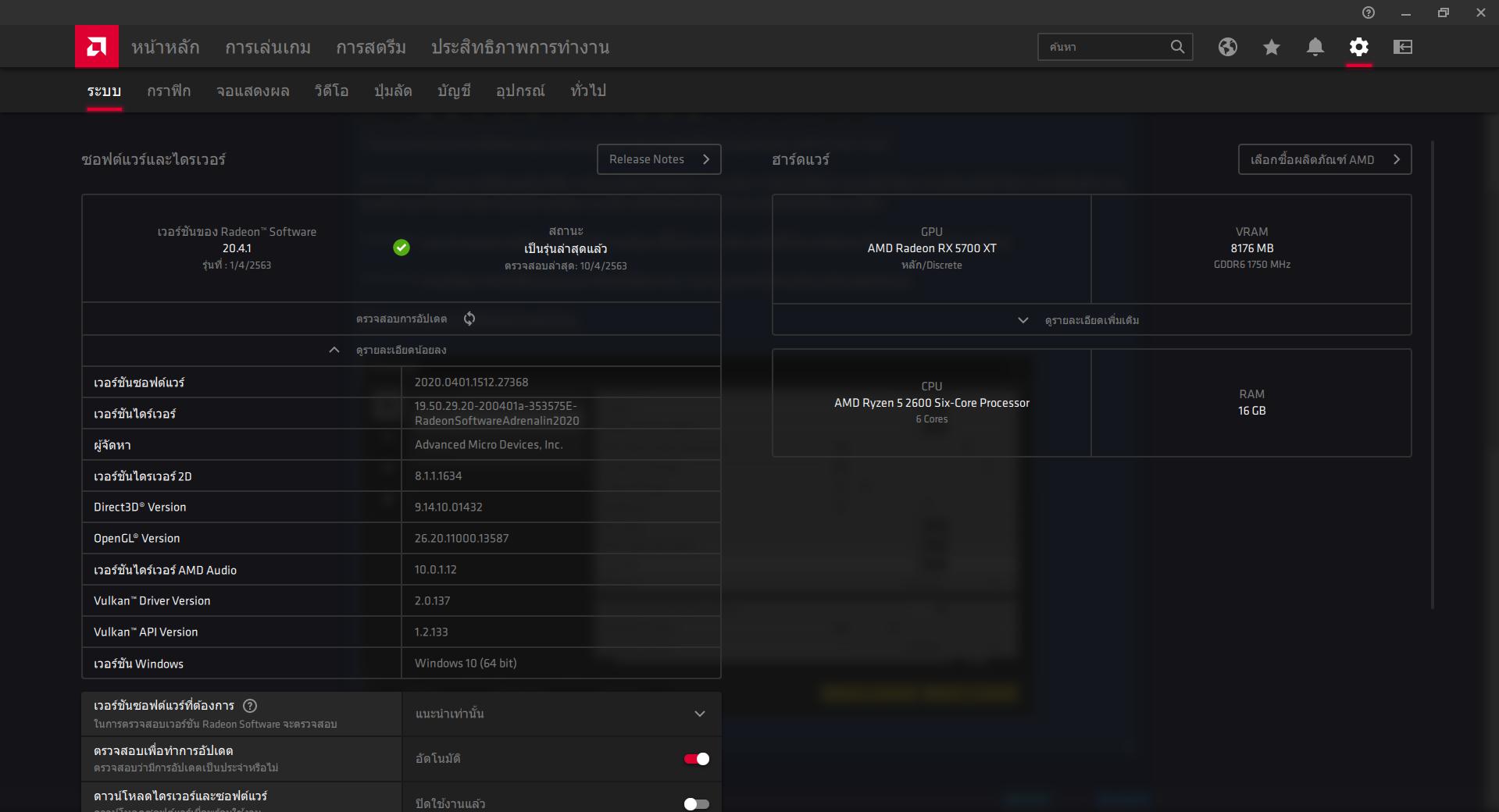Open favorites star icon

pyautogui.click(x=1272, y=47)
